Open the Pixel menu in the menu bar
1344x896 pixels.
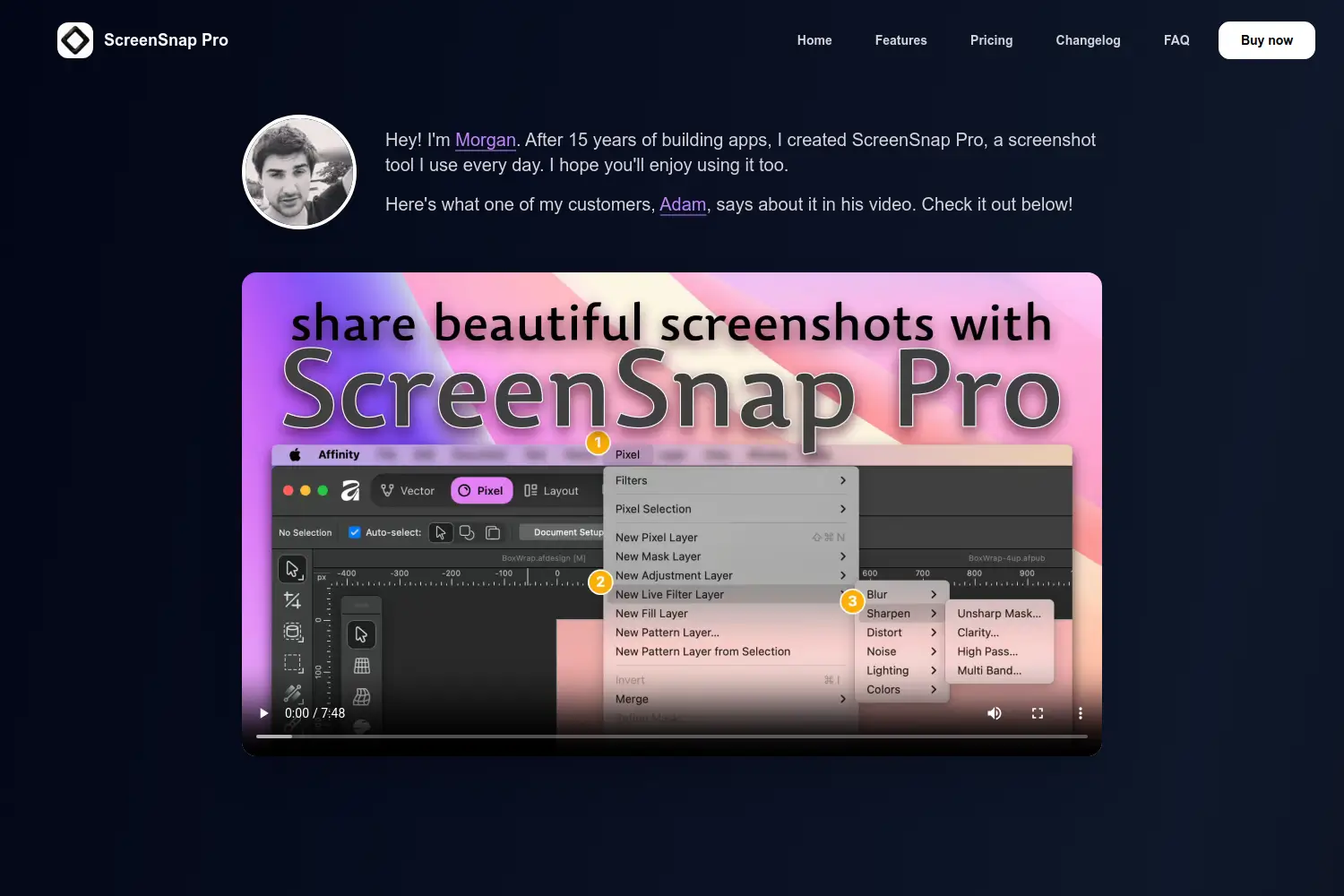[627, 454]
